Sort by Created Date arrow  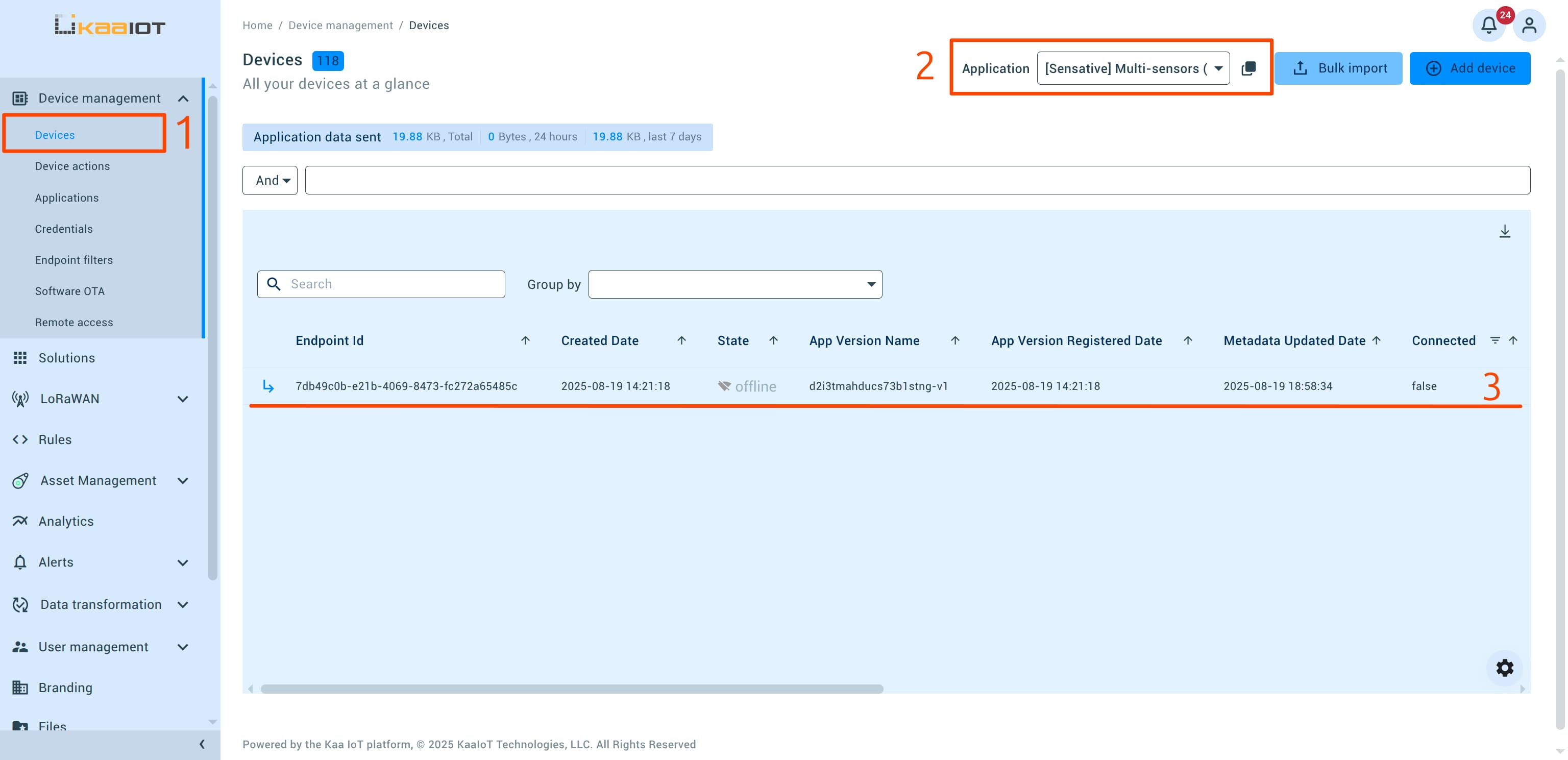681,340
